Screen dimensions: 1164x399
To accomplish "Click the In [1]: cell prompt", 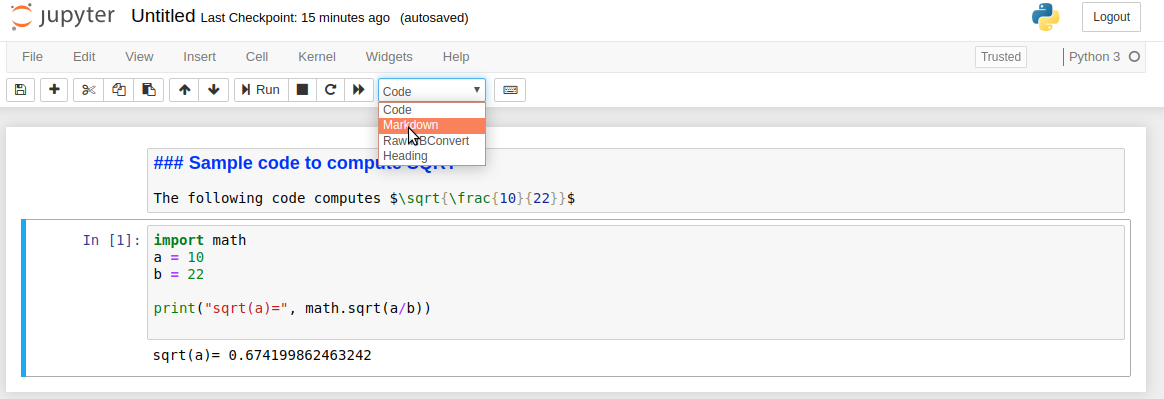I will pos(111,240).
